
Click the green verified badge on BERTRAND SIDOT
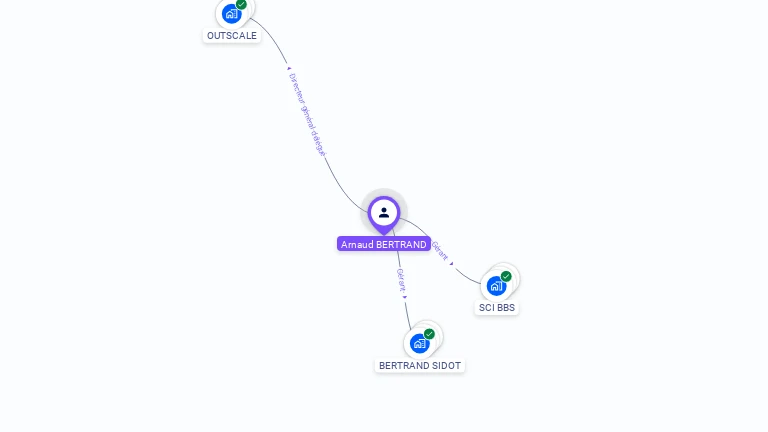tap(429, 334)
